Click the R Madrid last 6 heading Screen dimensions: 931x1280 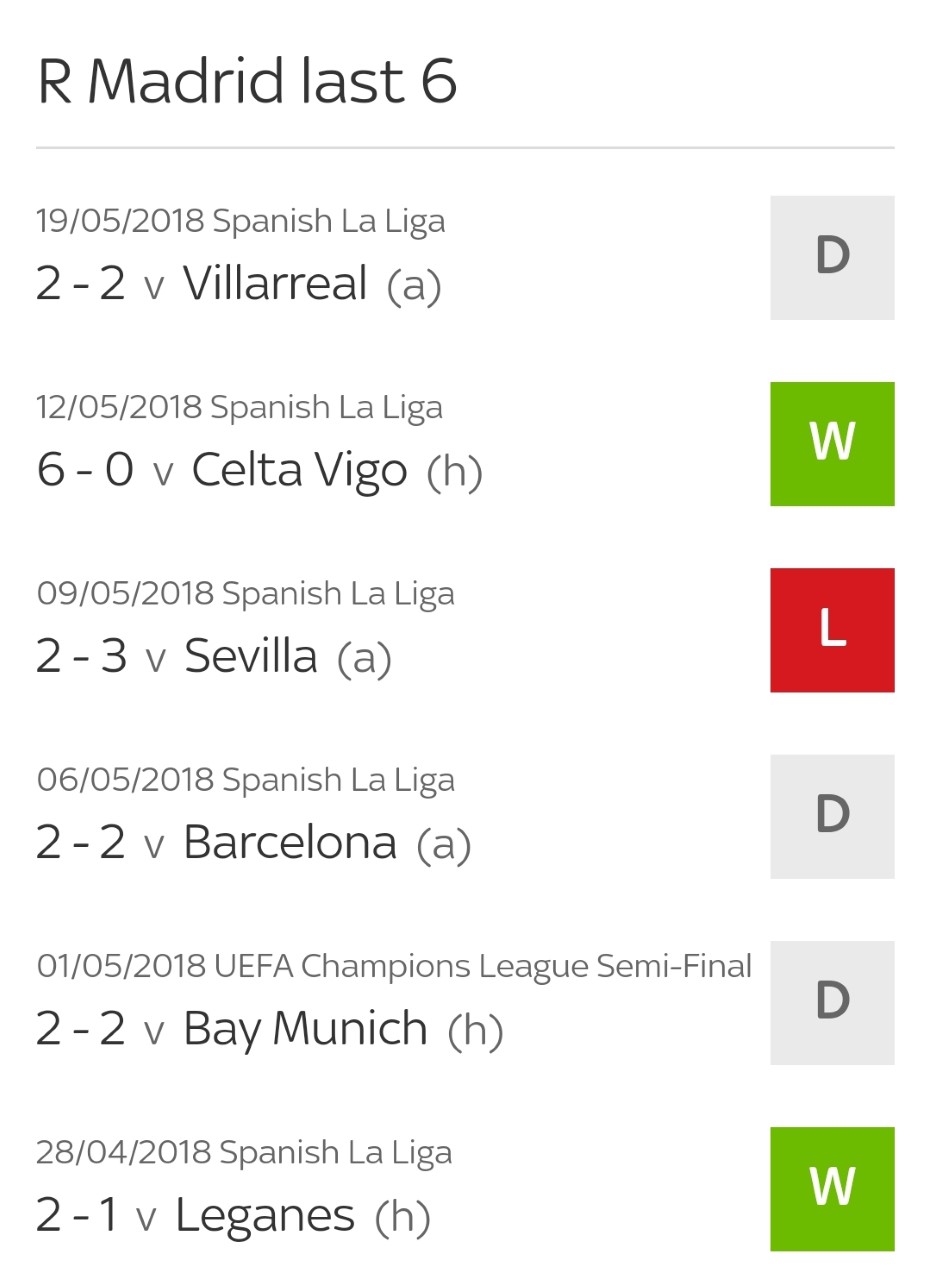pyautogui.click(x=247, y=82)
